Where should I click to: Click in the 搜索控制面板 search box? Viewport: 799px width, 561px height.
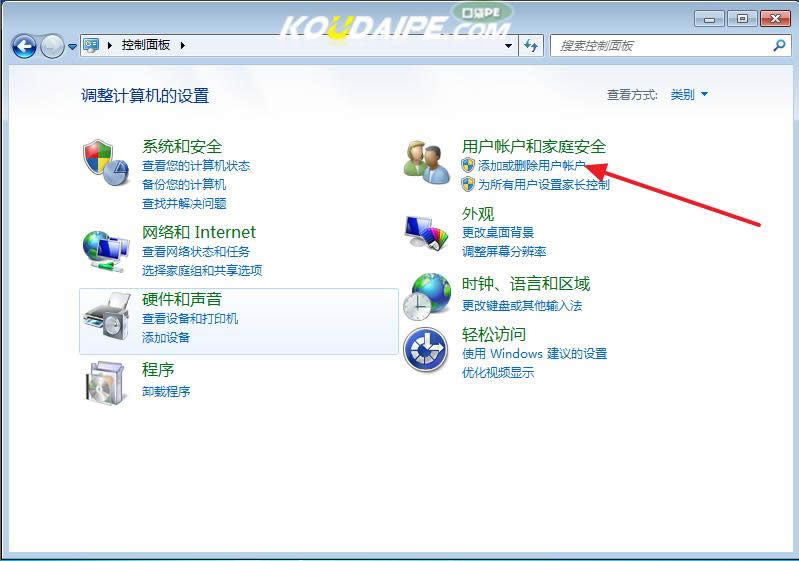pyautogui.click(x=660, y=46)
